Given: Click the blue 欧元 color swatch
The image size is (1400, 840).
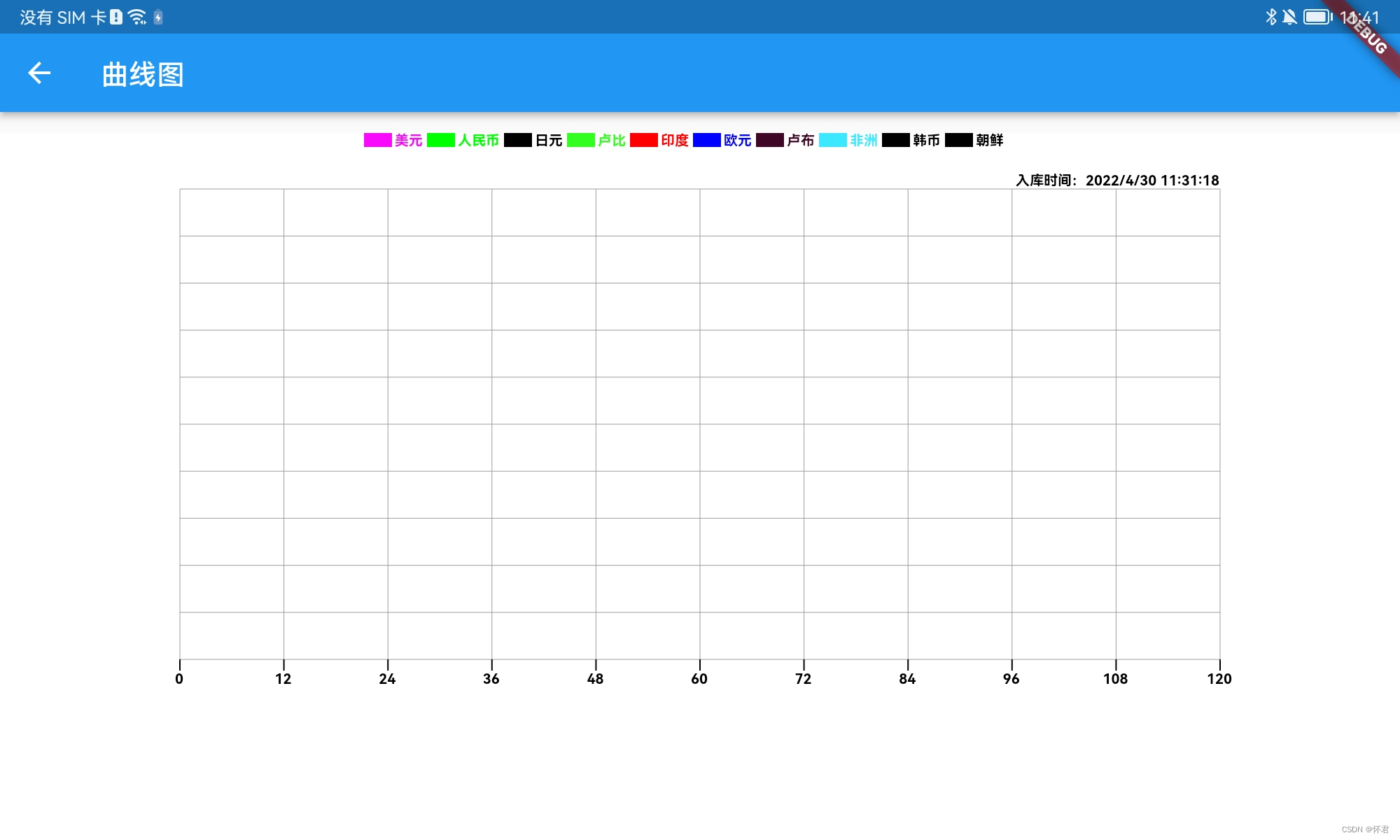Looking at the screenshot, I should click(x=706, y=140).
